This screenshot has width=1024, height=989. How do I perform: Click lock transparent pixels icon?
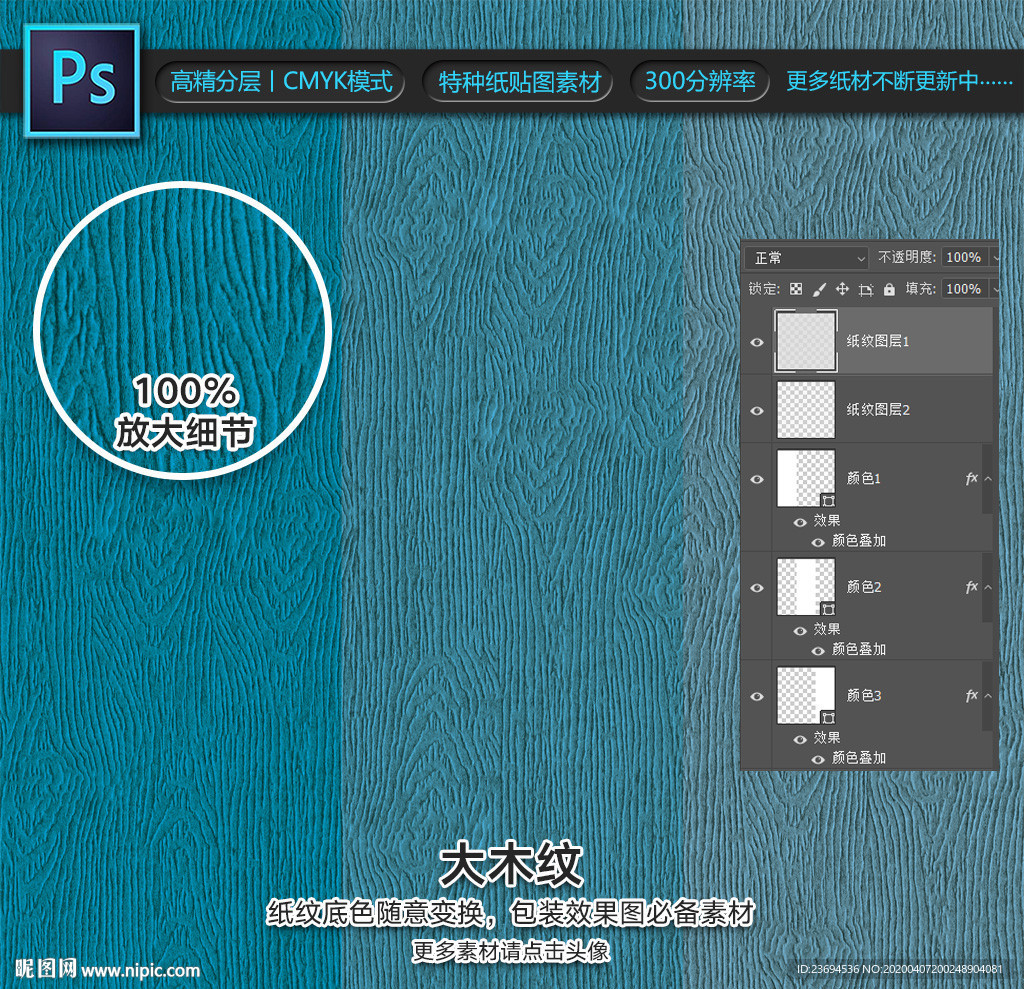(795, 289)
